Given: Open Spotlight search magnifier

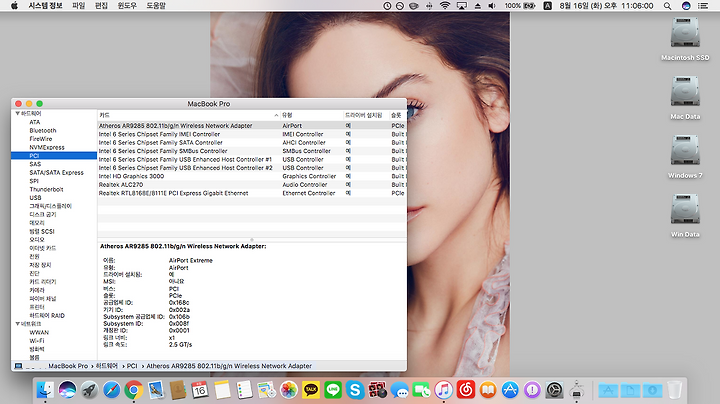Looking at the screenshot, I should [667, 6].
